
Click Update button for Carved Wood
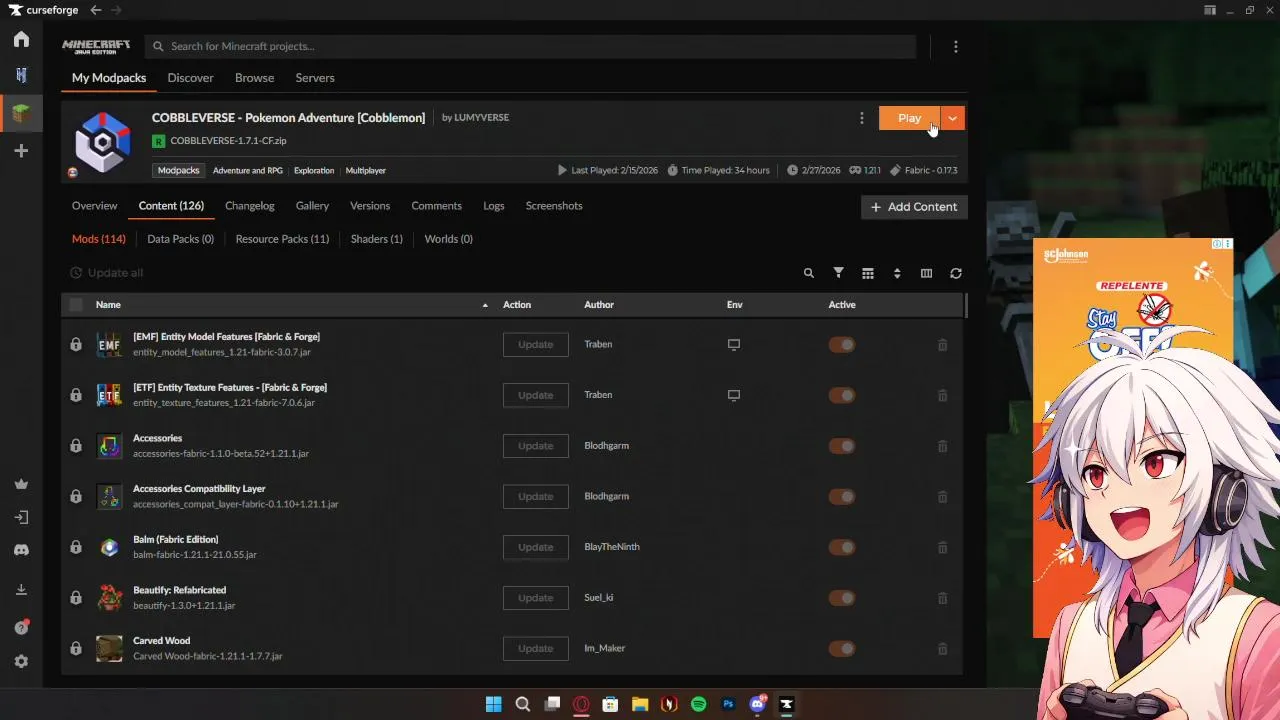(x=535, y=649)
